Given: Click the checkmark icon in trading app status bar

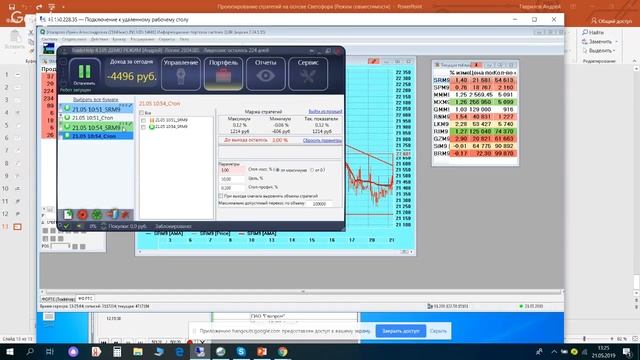Looking at the screenshot, I should (x=66, y=226).
